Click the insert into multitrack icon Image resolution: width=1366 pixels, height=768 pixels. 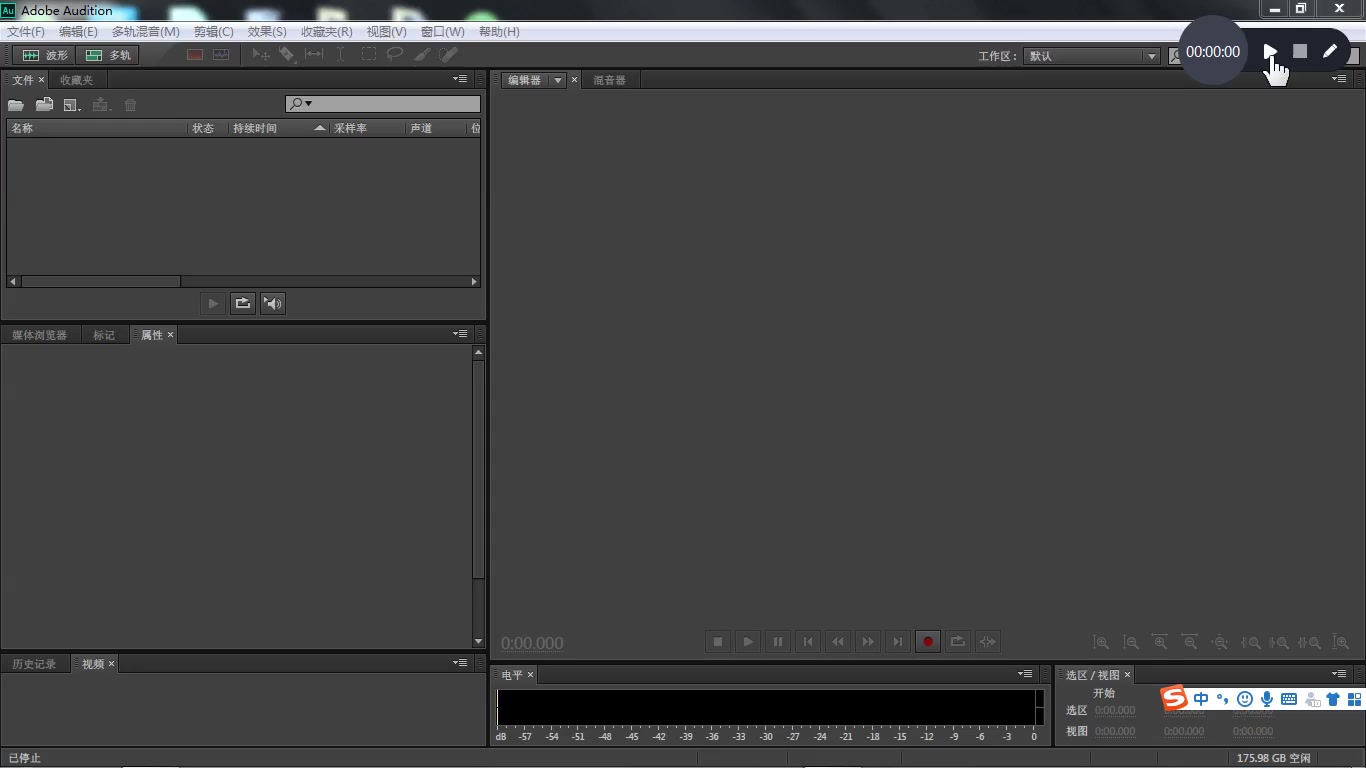click(x=101, y=105)
